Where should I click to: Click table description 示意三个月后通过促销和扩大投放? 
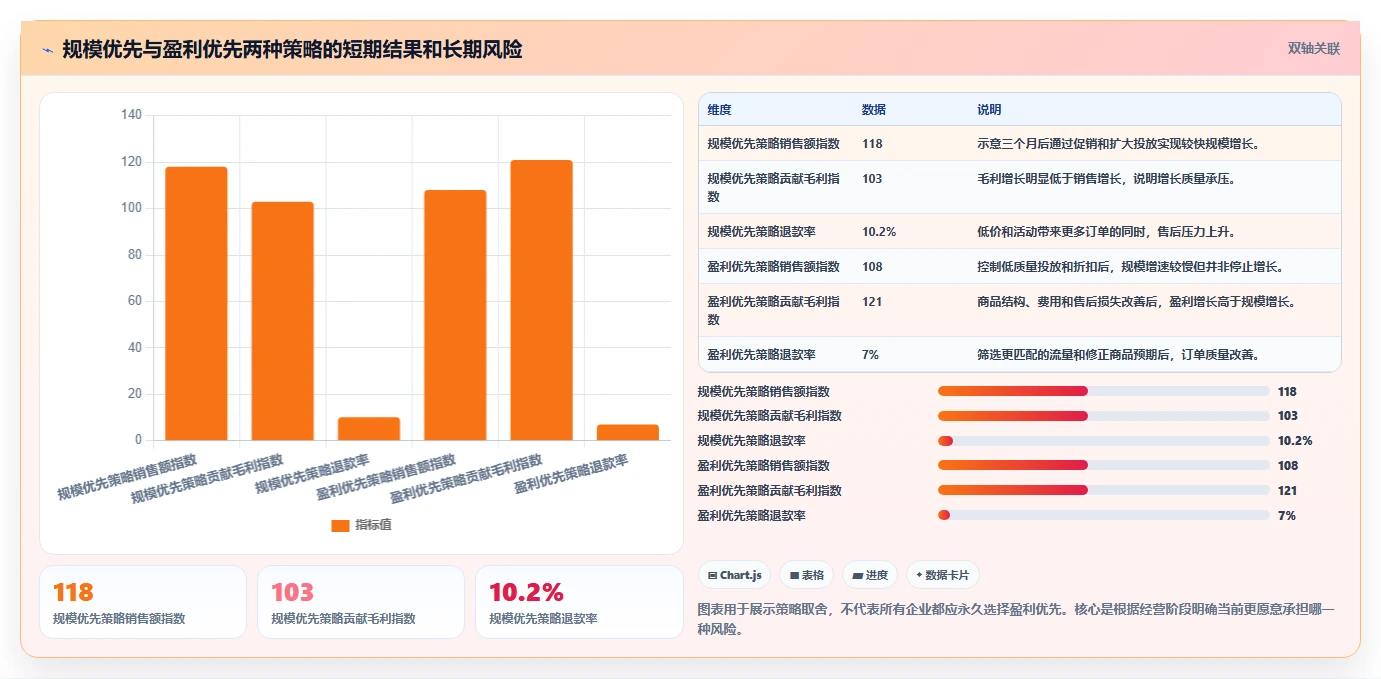(x=1118, y=143)
